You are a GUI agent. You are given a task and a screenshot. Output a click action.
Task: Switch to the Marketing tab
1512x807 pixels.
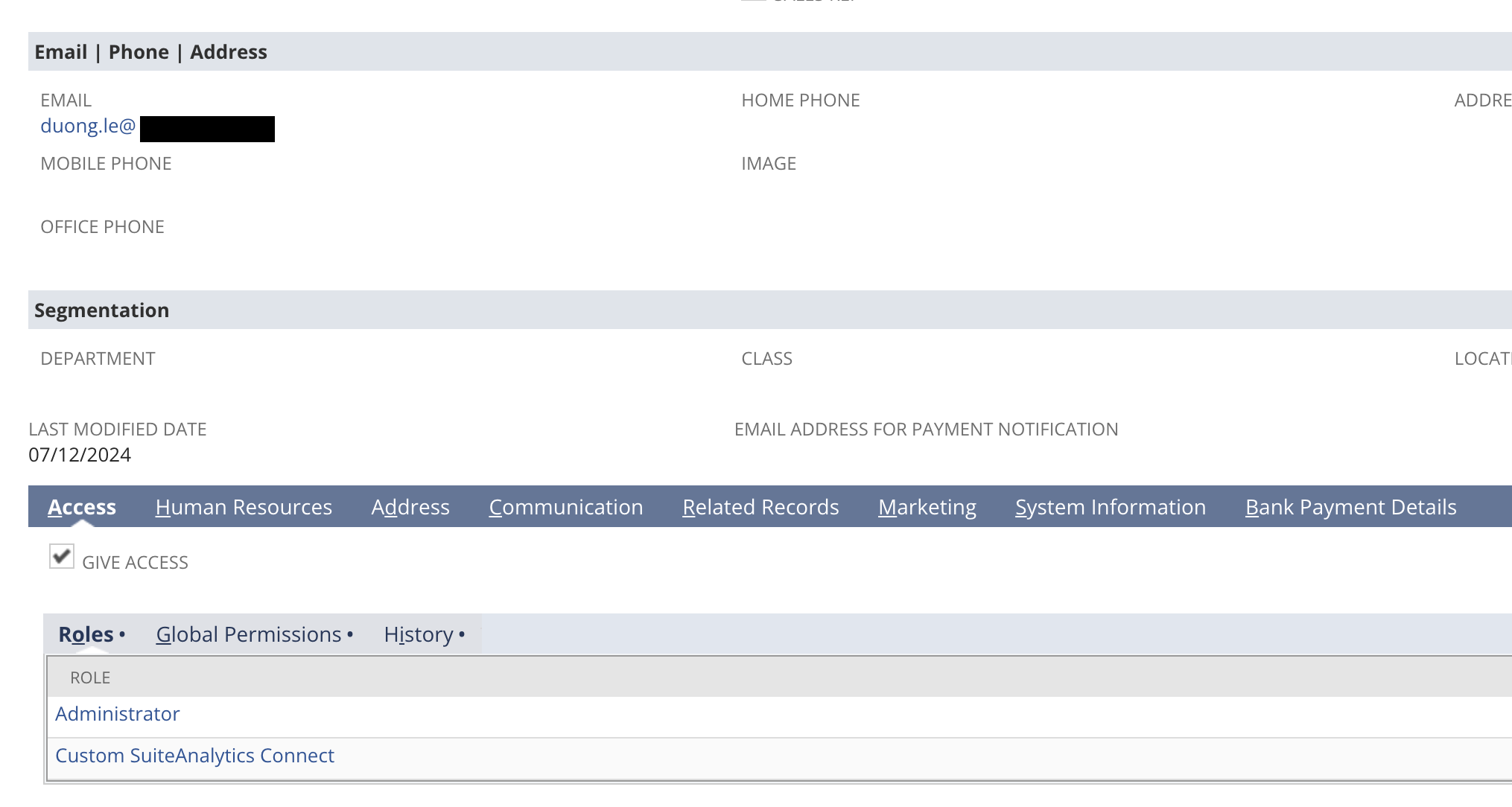click(927, 507)
